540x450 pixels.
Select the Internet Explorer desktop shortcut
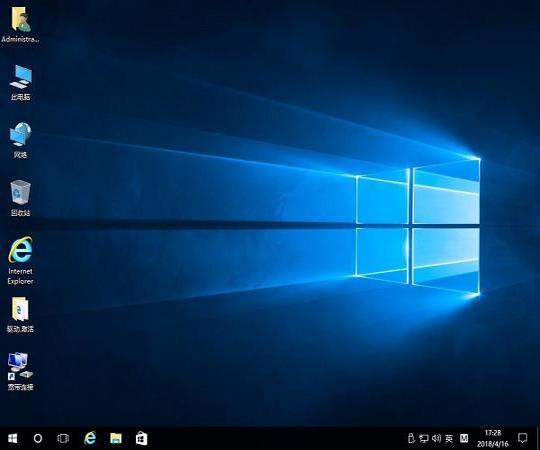(x=21, y=260)
